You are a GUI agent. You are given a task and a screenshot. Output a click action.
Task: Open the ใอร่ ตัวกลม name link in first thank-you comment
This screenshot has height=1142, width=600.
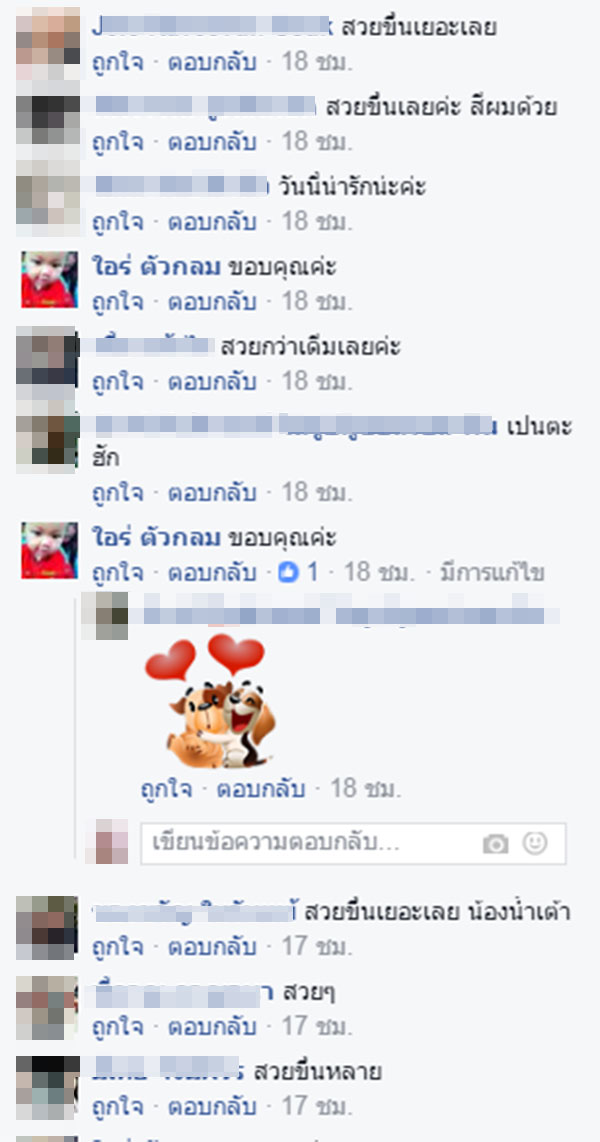pyautogui.click(x=156, y=267)
